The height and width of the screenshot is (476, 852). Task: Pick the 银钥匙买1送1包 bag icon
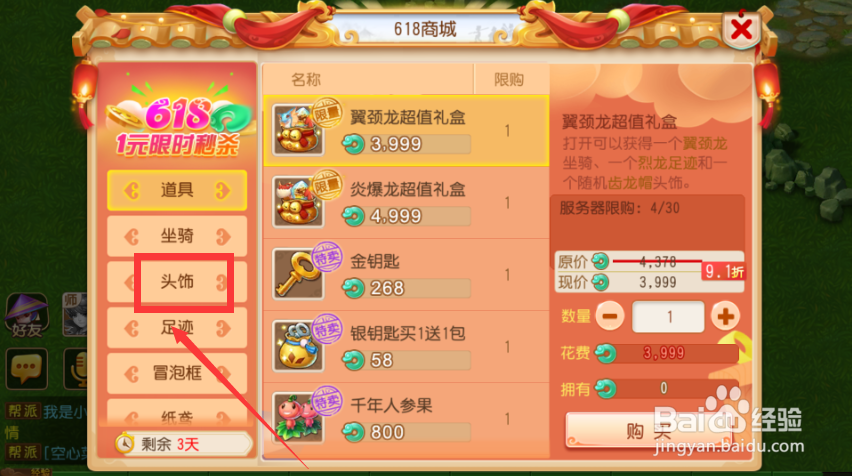298,346
